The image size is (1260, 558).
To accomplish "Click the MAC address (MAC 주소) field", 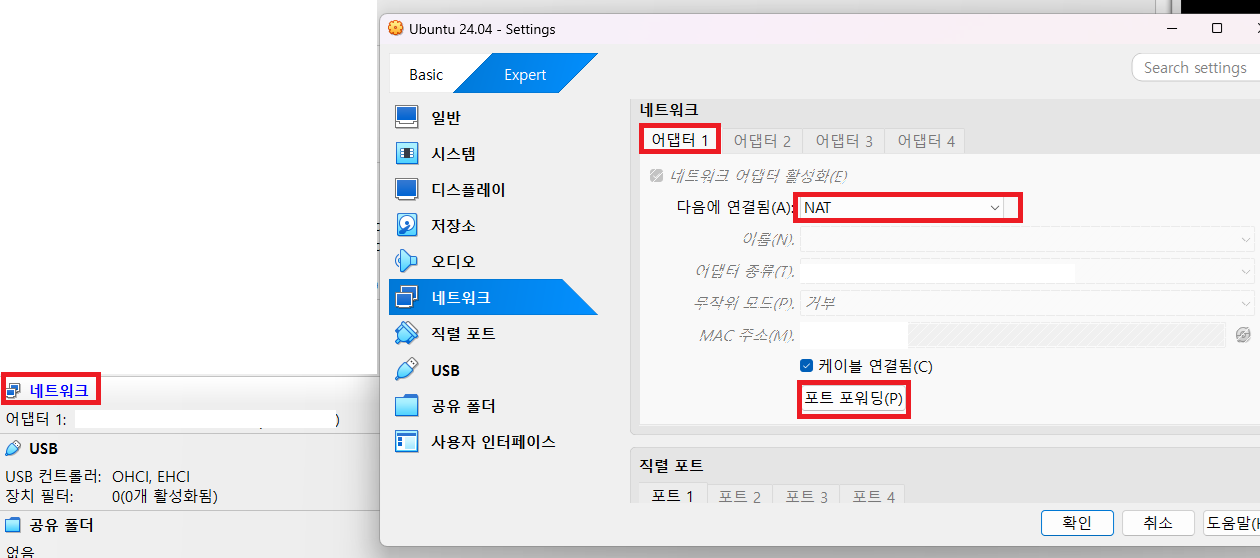I will (x=1013, y=334).
